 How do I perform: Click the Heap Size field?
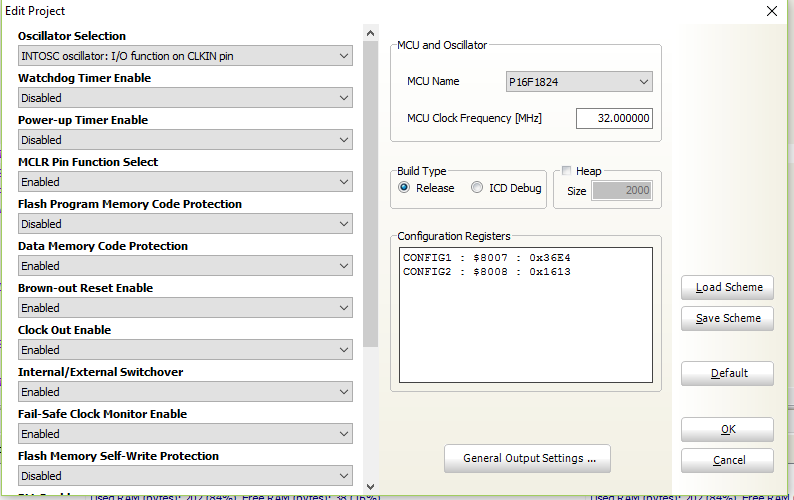pyautogui.click(x=622, y=190)
